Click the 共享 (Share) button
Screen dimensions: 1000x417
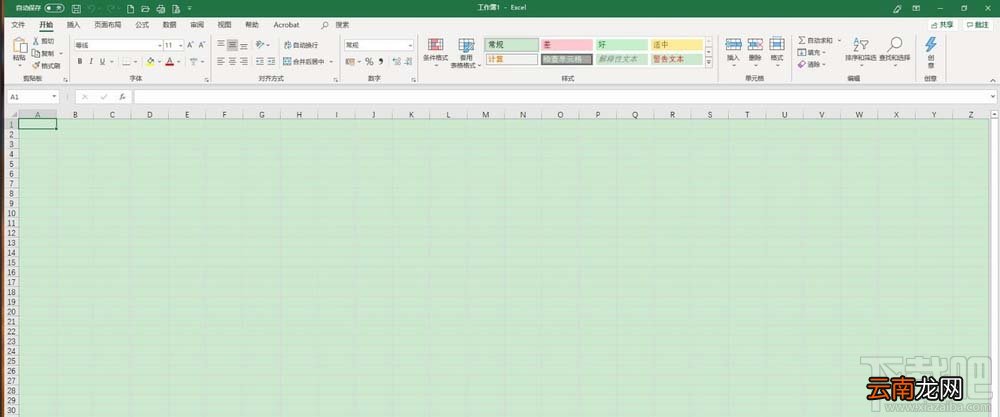coord(943,25)
